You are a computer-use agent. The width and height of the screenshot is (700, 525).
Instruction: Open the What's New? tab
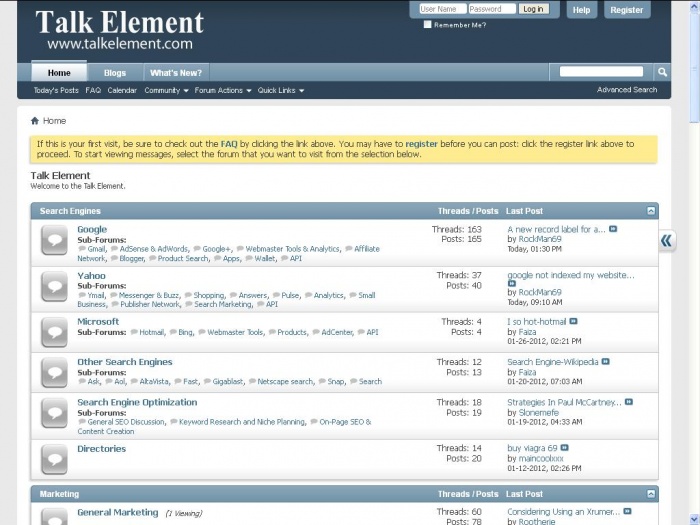(x=176, y=73)
